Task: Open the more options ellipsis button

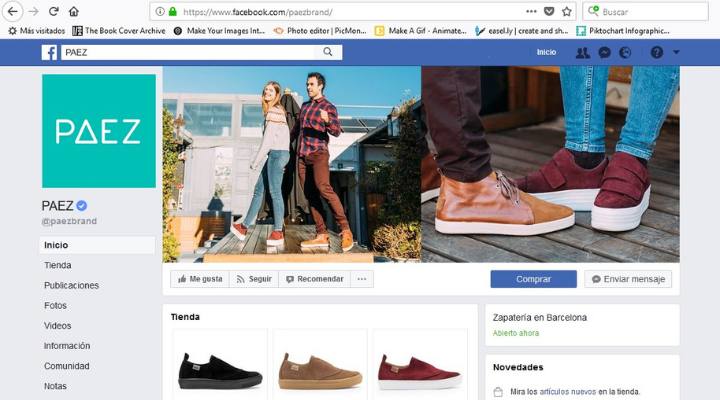Action: pos(362,279)
